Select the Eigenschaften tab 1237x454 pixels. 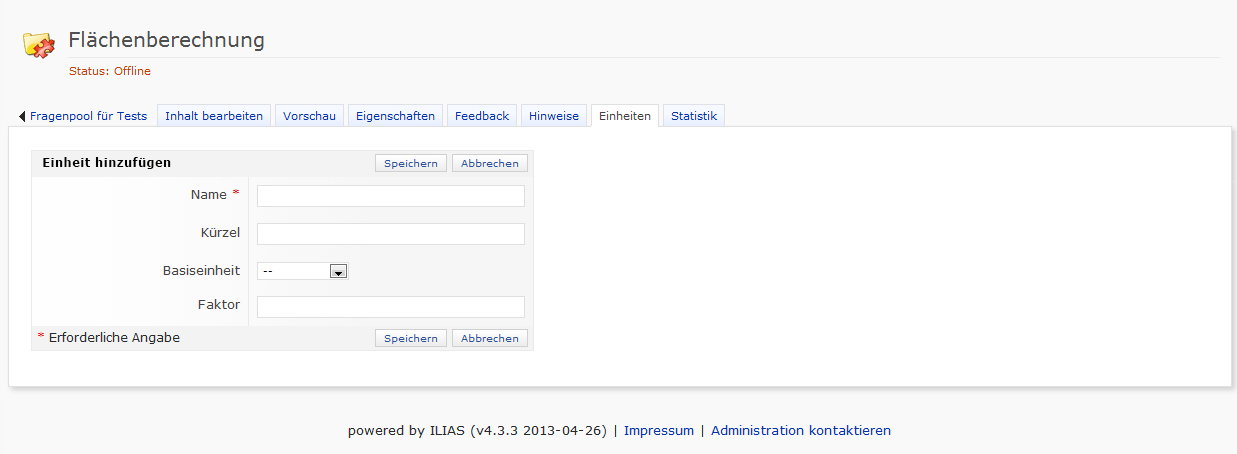[x=396, y=116]
